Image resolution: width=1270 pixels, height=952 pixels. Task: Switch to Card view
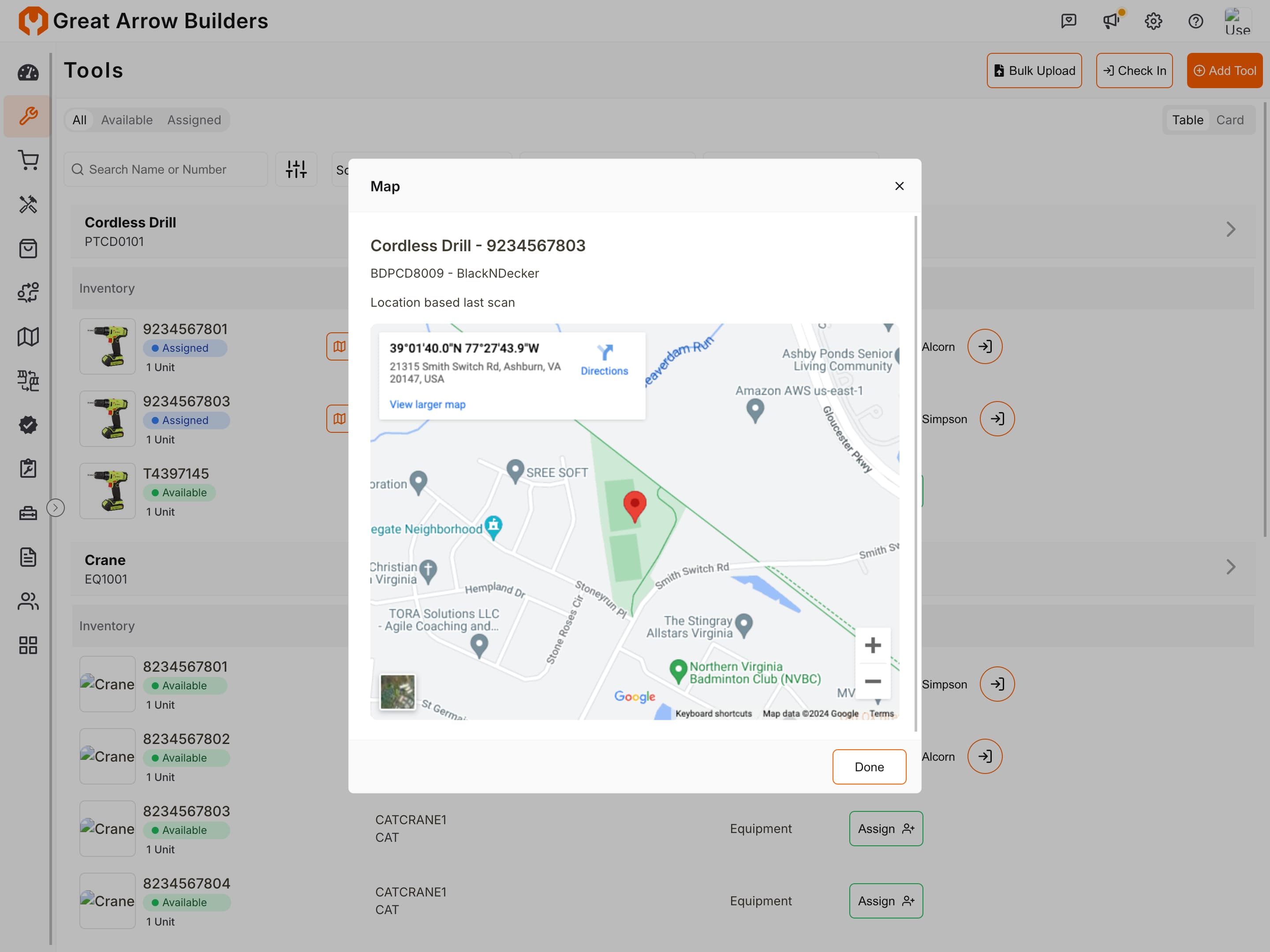[1230, 120]
